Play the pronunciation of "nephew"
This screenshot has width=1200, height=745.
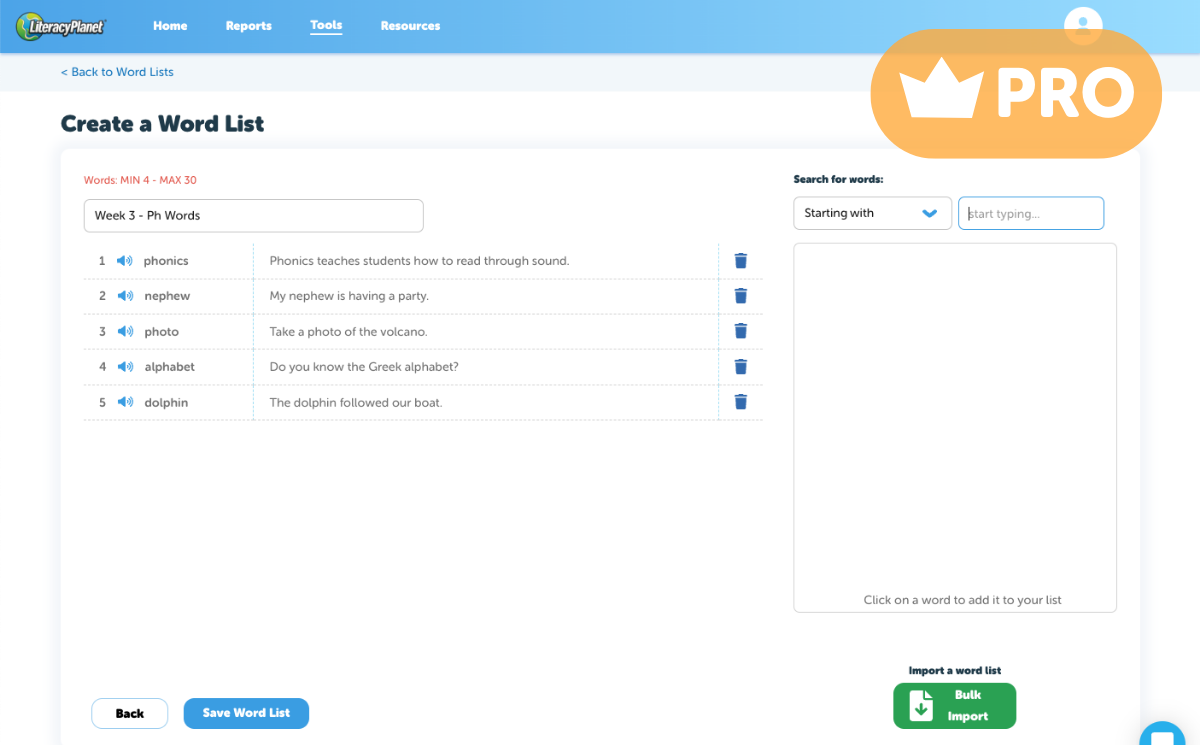(x=124, y=295)
